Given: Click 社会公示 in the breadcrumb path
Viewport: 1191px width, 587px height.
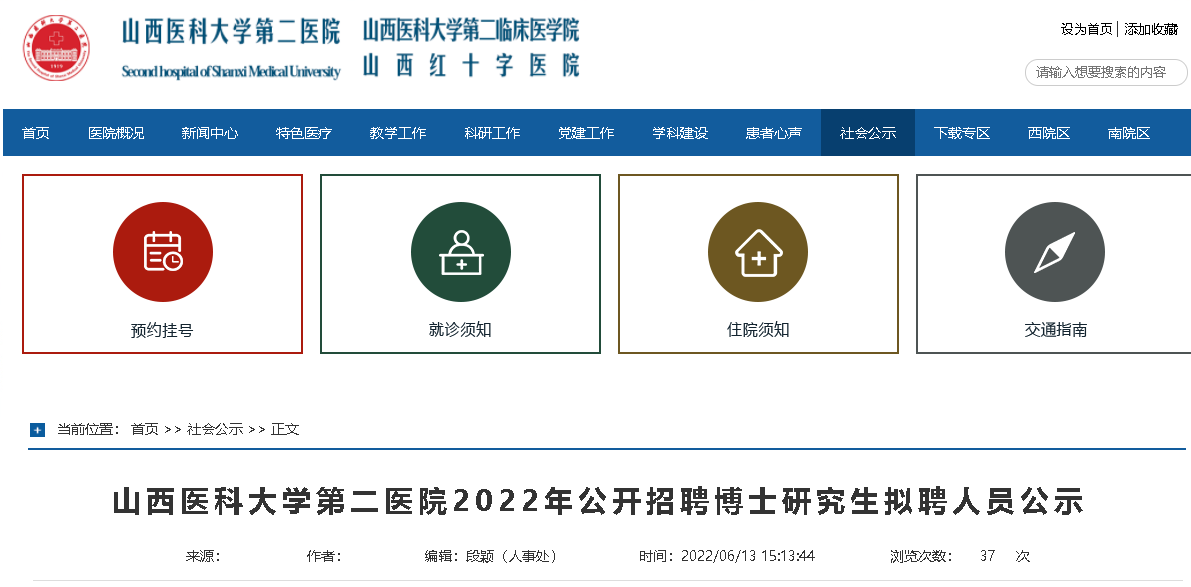Looking at the screenshot, I should (x=215, y=429).
